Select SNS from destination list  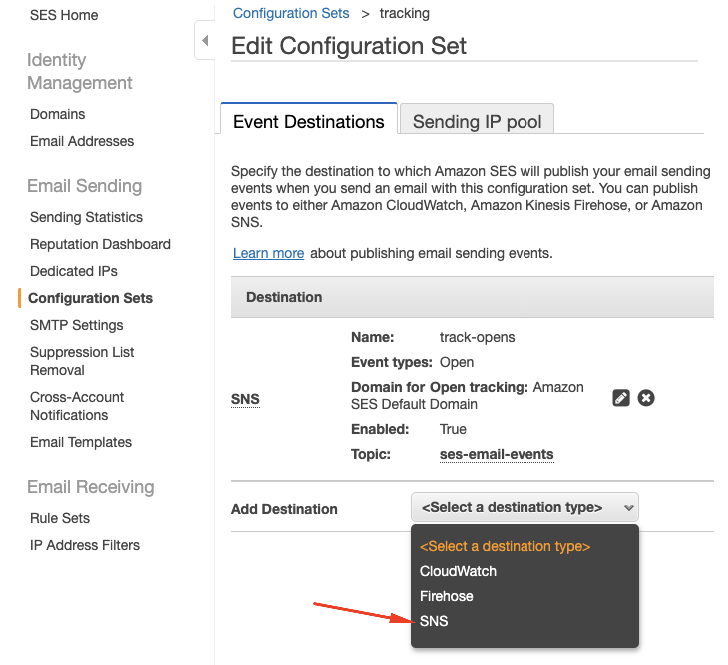point(435,621)
